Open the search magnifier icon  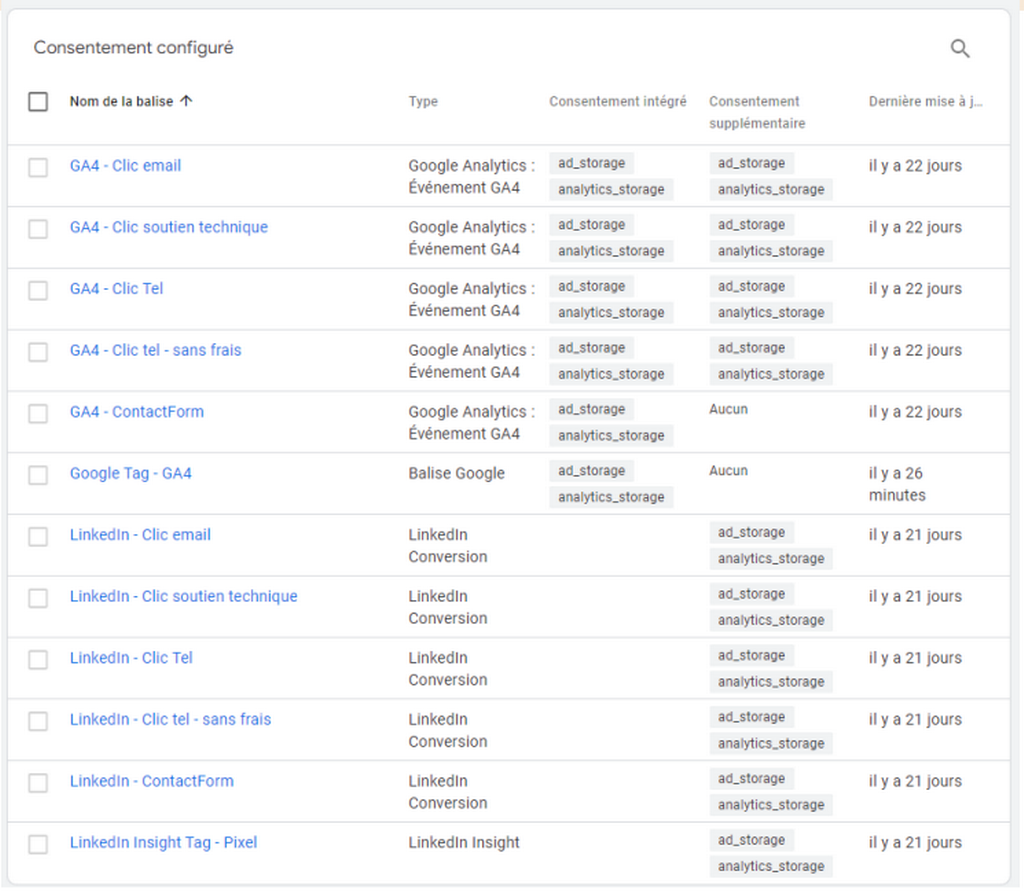pos(959,48)
